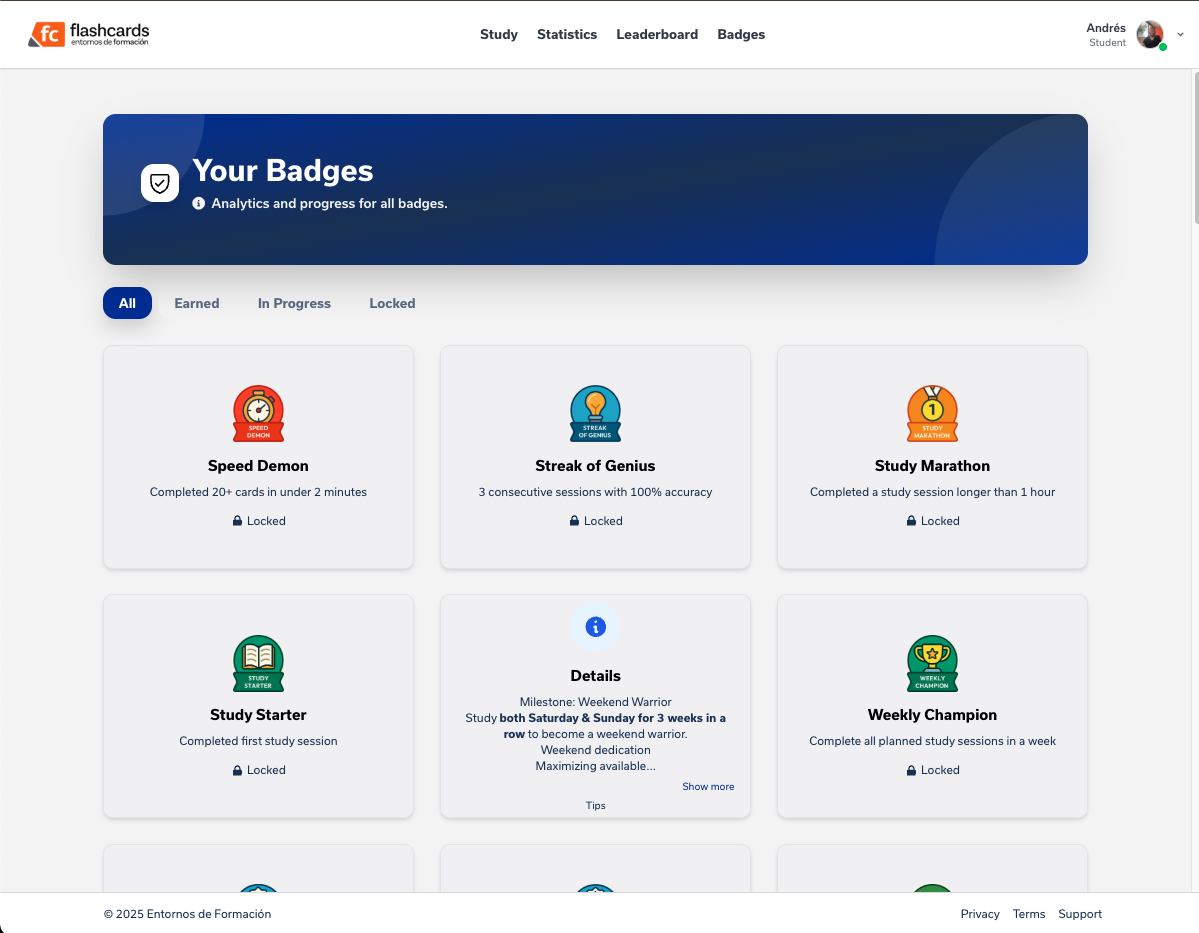Click the Streak of Genius lightbulb badge
Screen dimensions: 1199x933
click(595, 414)
